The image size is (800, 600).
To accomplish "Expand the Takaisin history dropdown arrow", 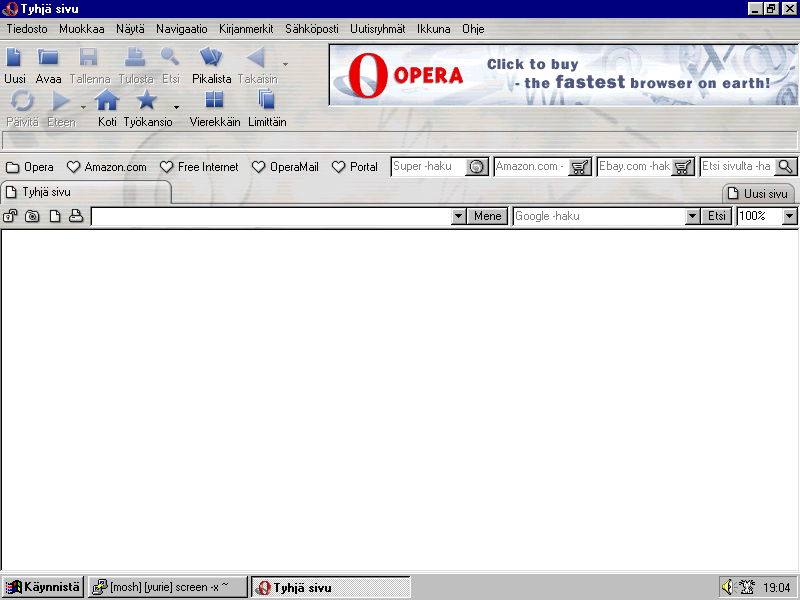I will coord(285,64).
